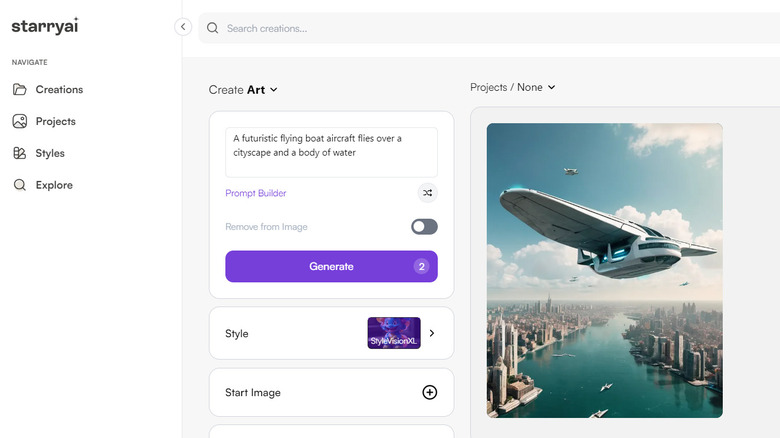
Task: Click the Explore magnifier icon
Action: [19, 185]
